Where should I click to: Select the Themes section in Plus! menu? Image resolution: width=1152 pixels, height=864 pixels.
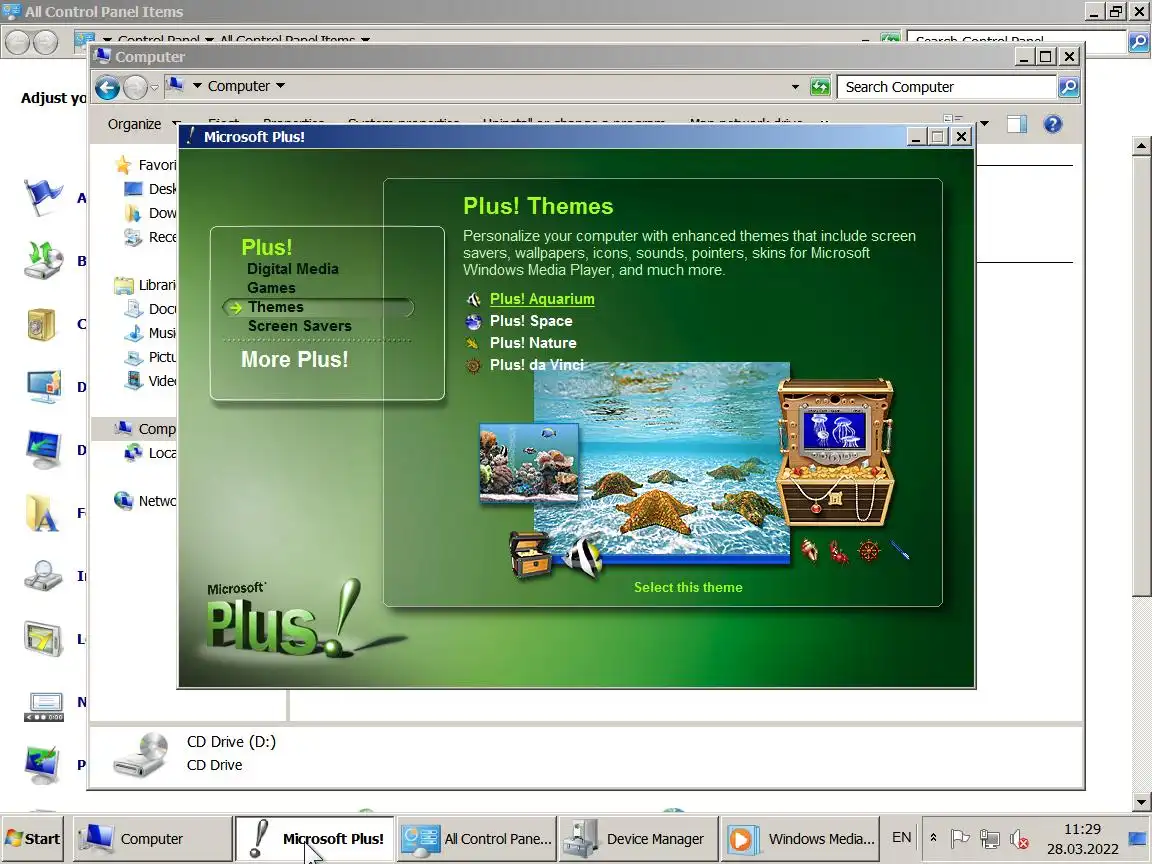(x=276, y=307)
